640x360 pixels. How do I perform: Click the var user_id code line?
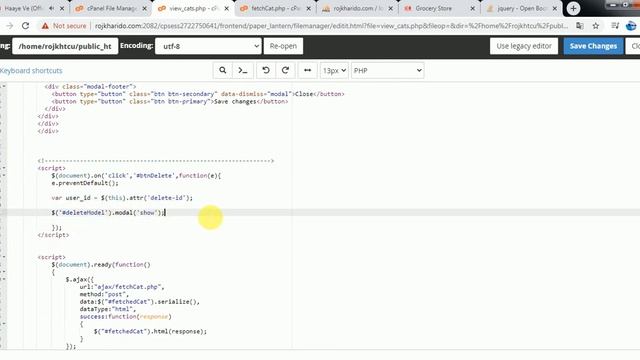point(122,198)
